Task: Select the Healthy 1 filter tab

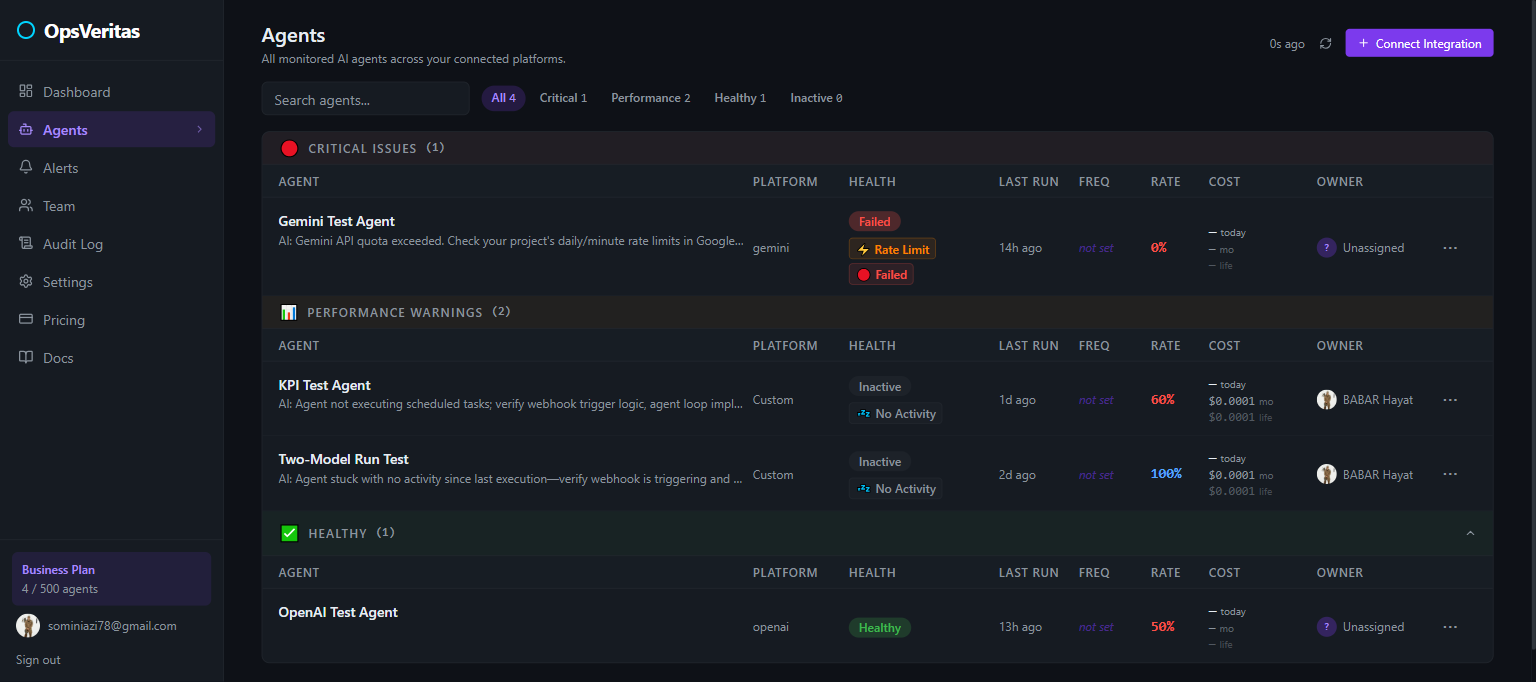Action: 740,98
